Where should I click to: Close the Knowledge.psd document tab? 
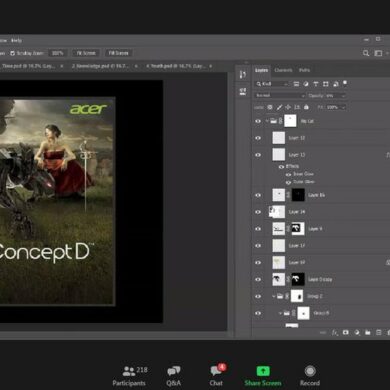pyautogui.click(x=136, y=66)
